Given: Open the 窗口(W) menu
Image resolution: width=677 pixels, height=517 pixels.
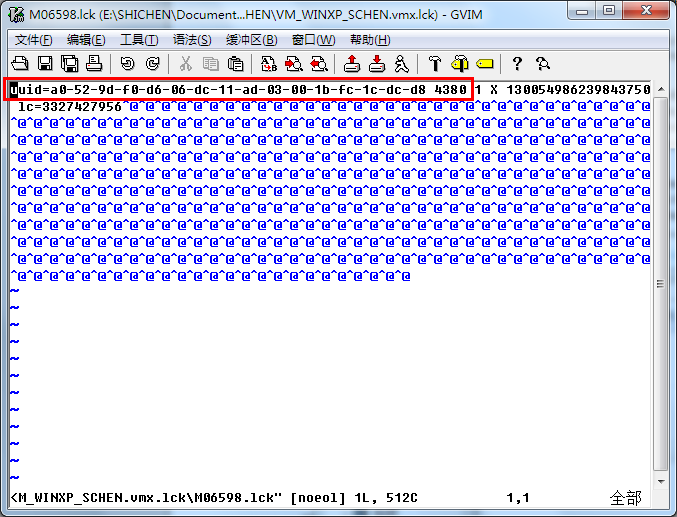Looking at the screenshot, I should [313, 40].
